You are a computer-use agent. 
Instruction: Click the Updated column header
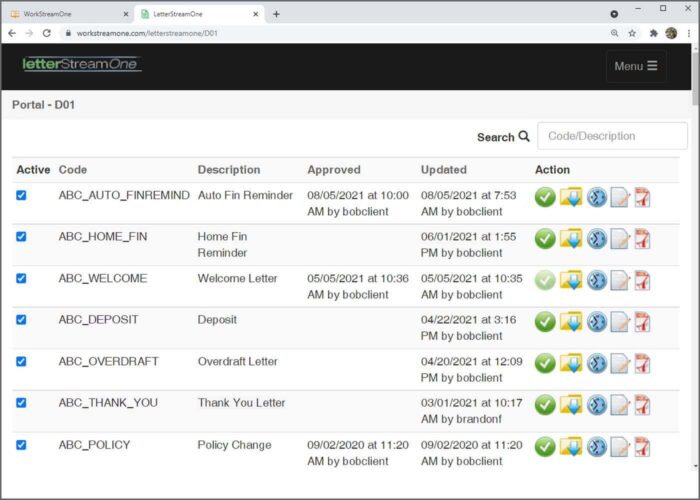tap(444, 170)
